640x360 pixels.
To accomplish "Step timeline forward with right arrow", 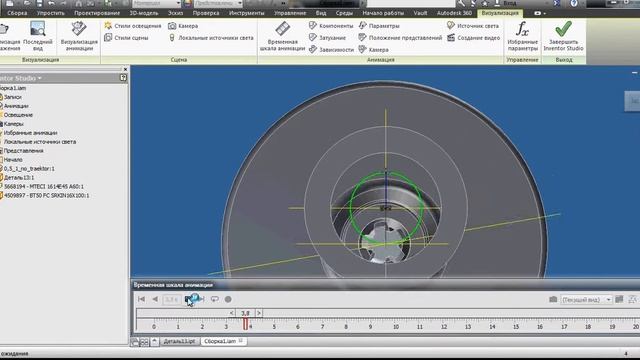I will coord(259,313).
